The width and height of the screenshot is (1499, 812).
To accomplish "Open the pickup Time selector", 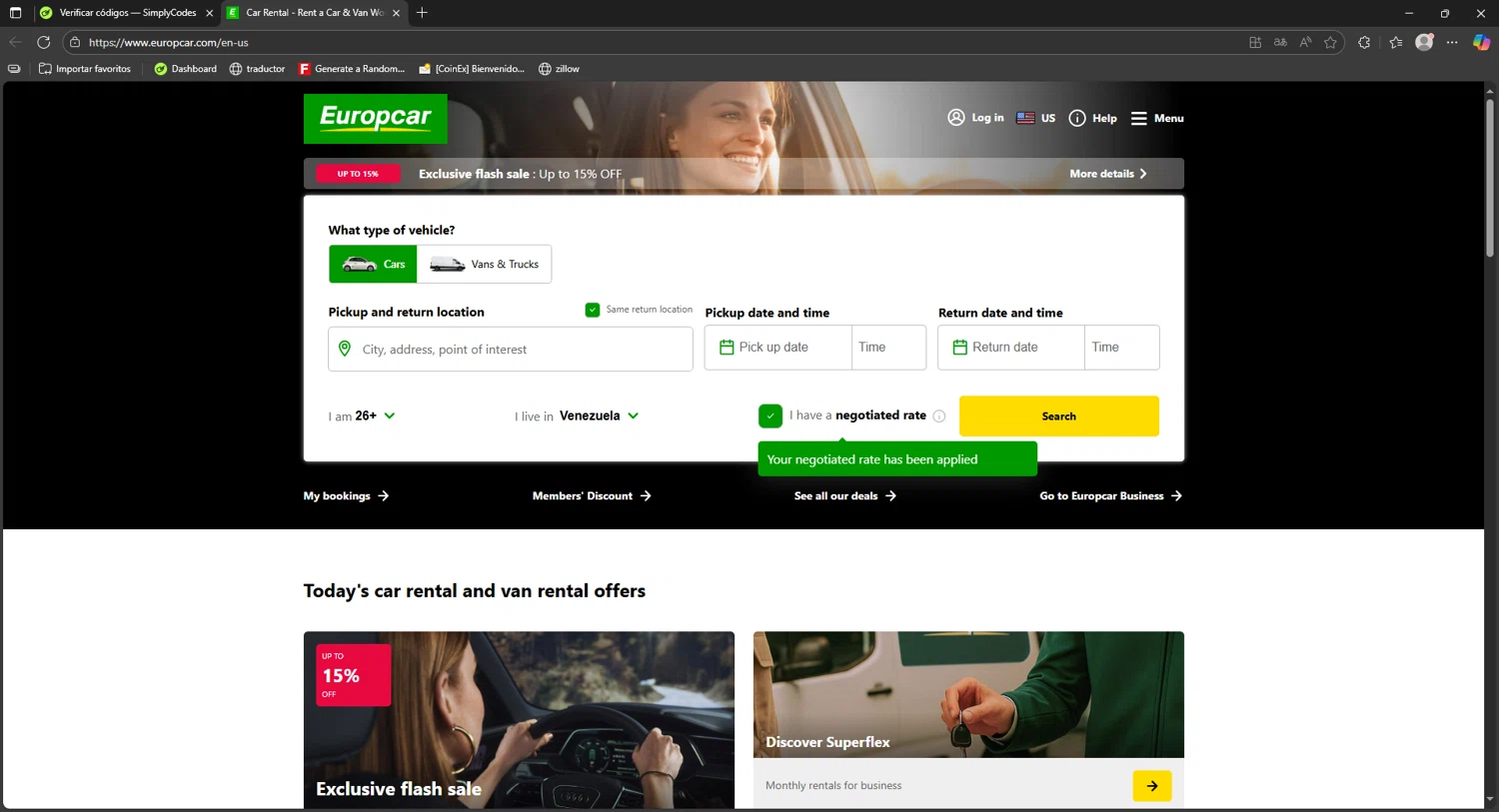I will 888,348.
